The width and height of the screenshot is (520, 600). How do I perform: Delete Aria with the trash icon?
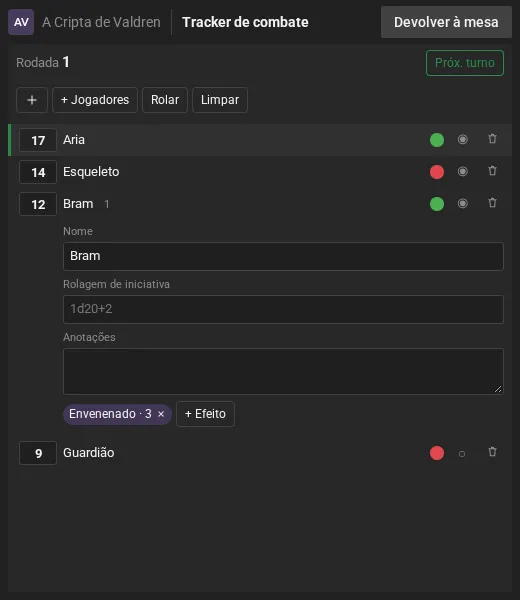[492, 139]
